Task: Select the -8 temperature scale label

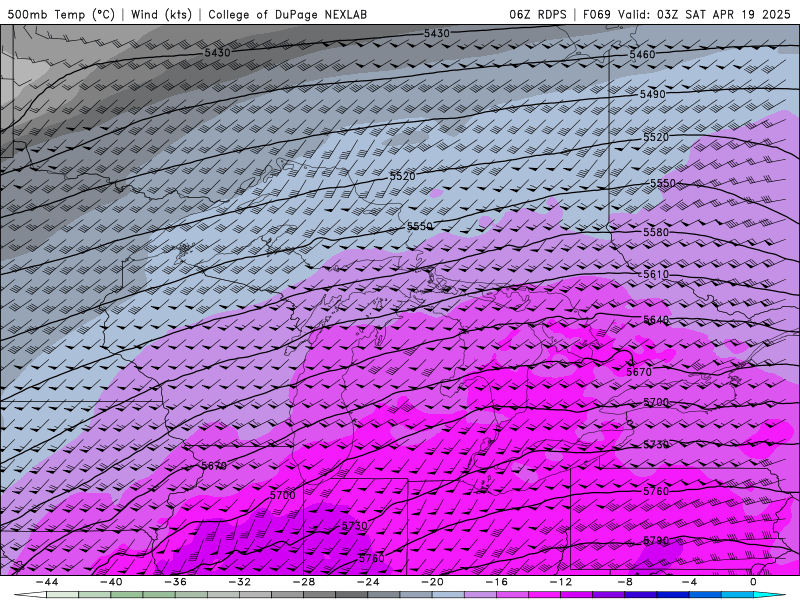Action: tap(625, 582)
